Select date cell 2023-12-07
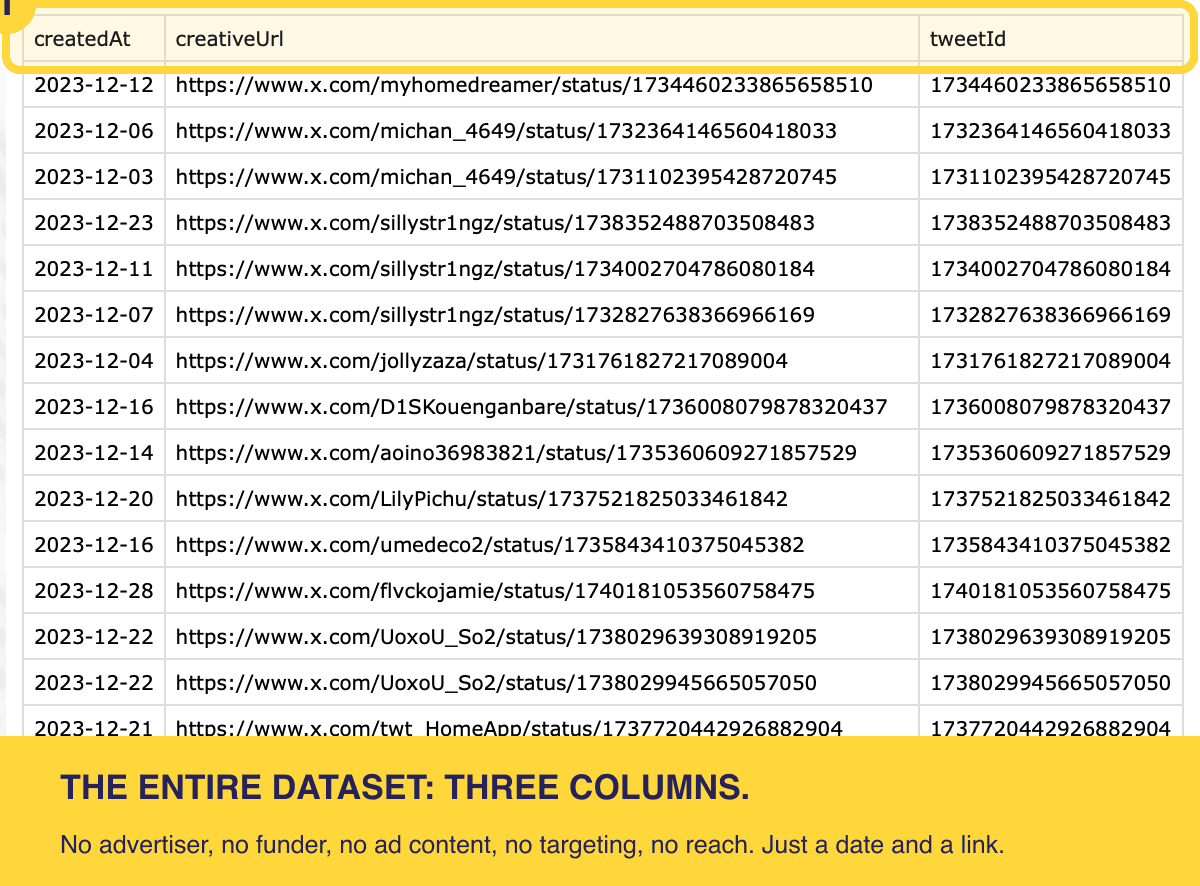This screenshot has width=1200, height=886. (94, 315)
